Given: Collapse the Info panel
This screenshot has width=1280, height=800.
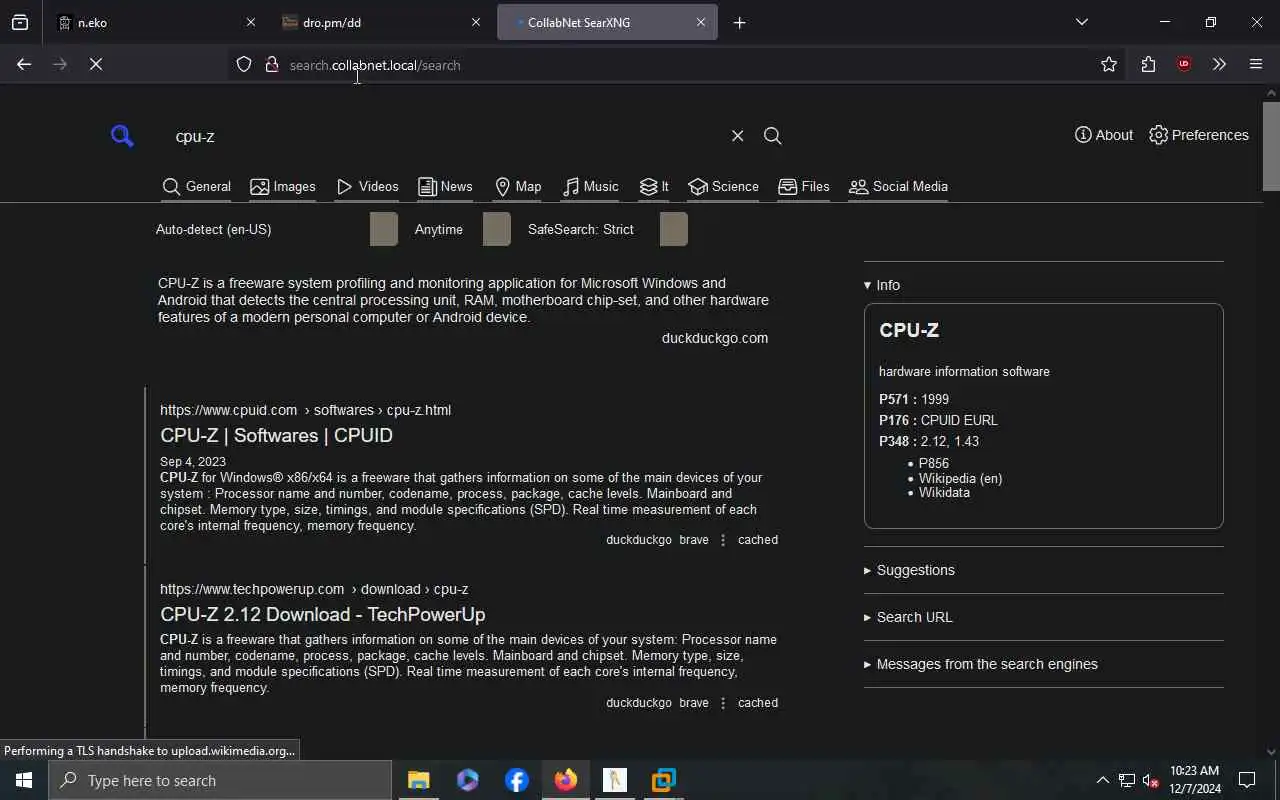Looking at the screenshot, I should [x=882, y=285].
